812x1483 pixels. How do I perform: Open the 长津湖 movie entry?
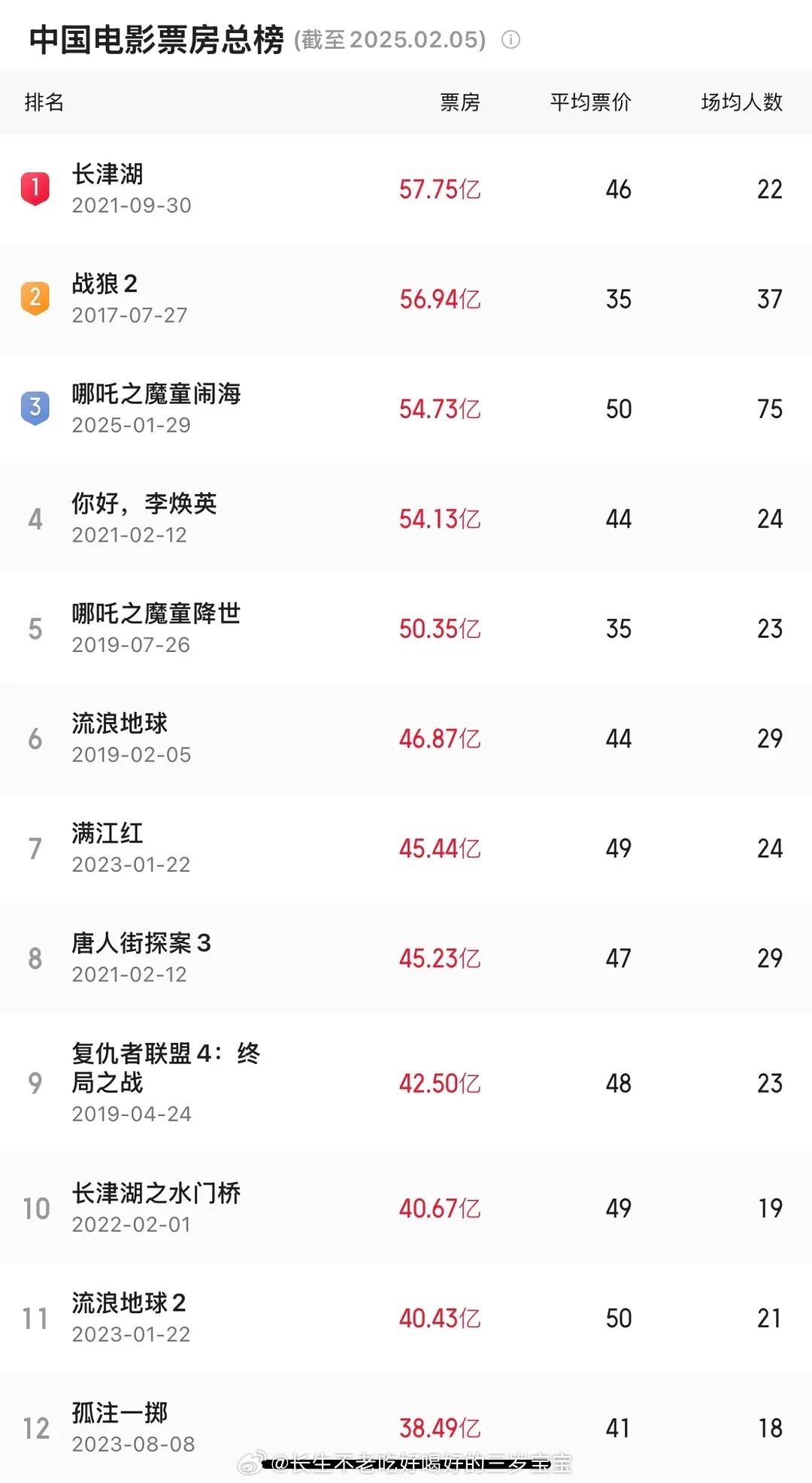point(406,189)
